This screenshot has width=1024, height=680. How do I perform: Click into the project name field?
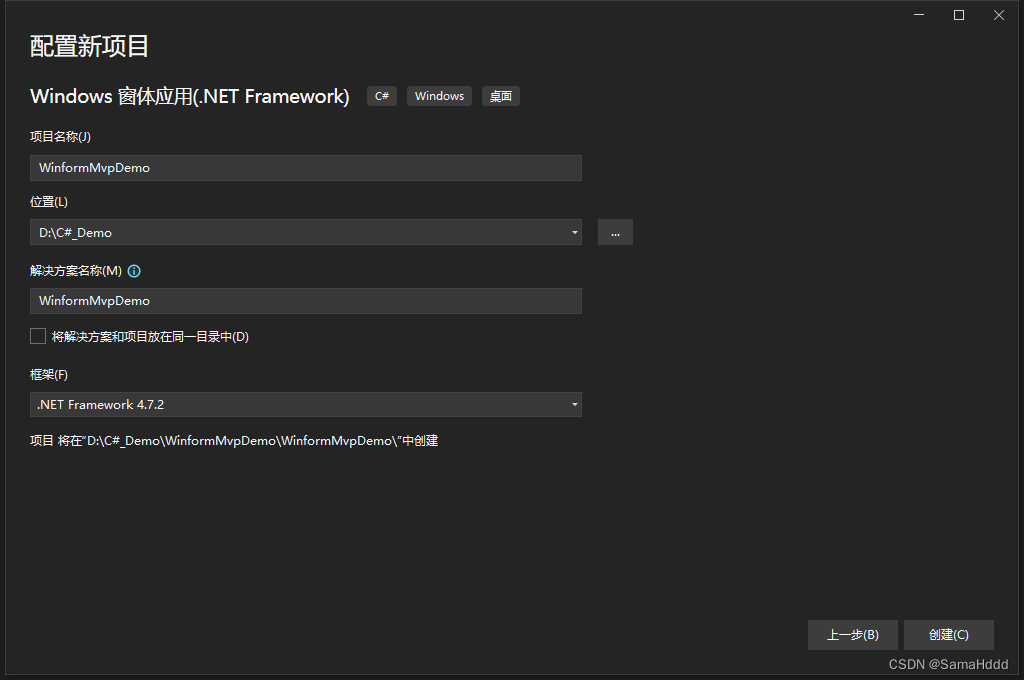[305, 167]
